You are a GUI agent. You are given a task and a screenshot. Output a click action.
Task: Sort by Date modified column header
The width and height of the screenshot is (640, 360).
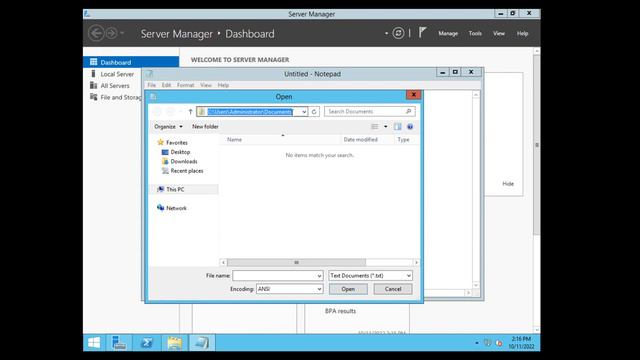click(x=360, y=140)
